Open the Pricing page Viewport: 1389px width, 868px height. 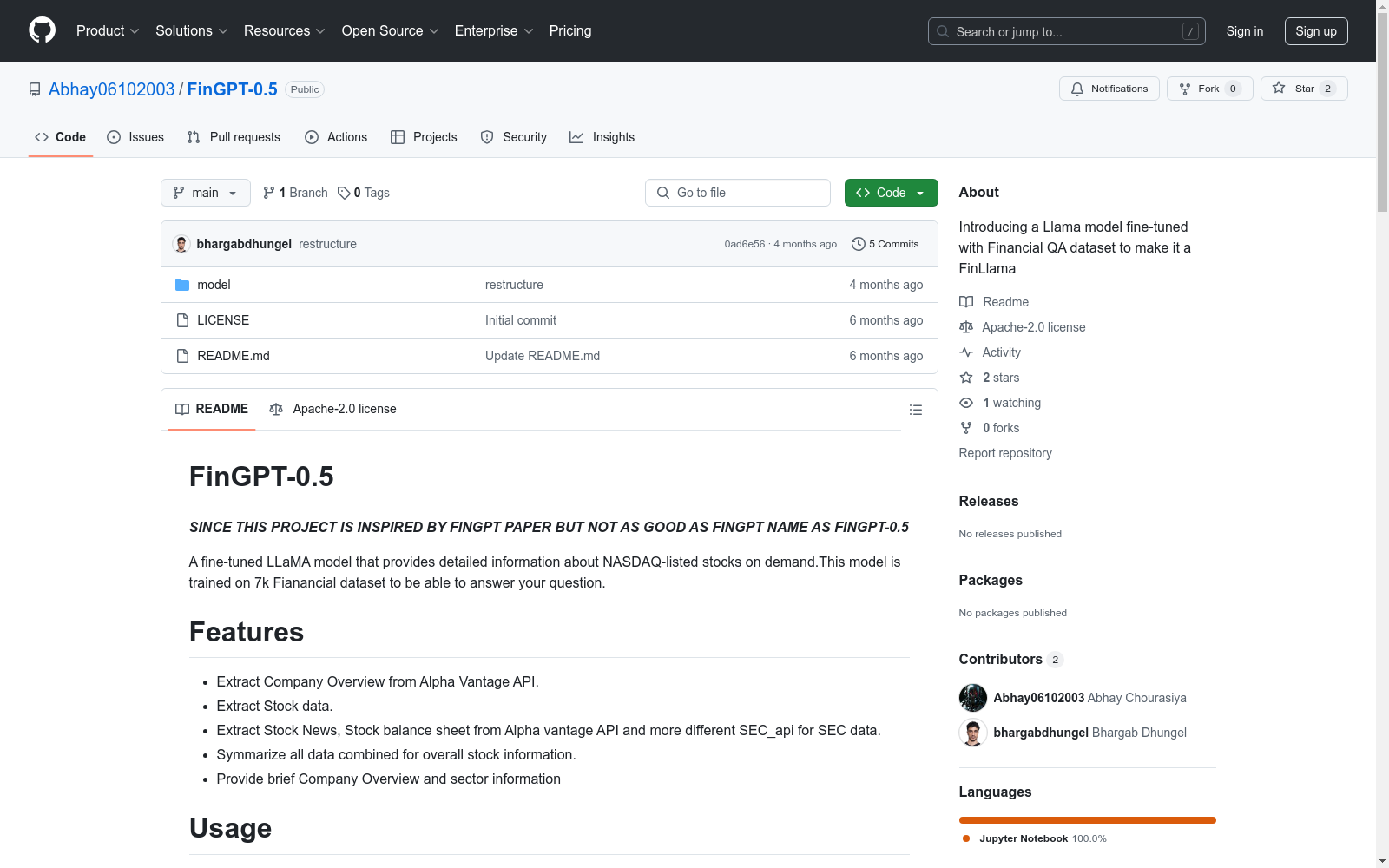[x=570, y=31]
